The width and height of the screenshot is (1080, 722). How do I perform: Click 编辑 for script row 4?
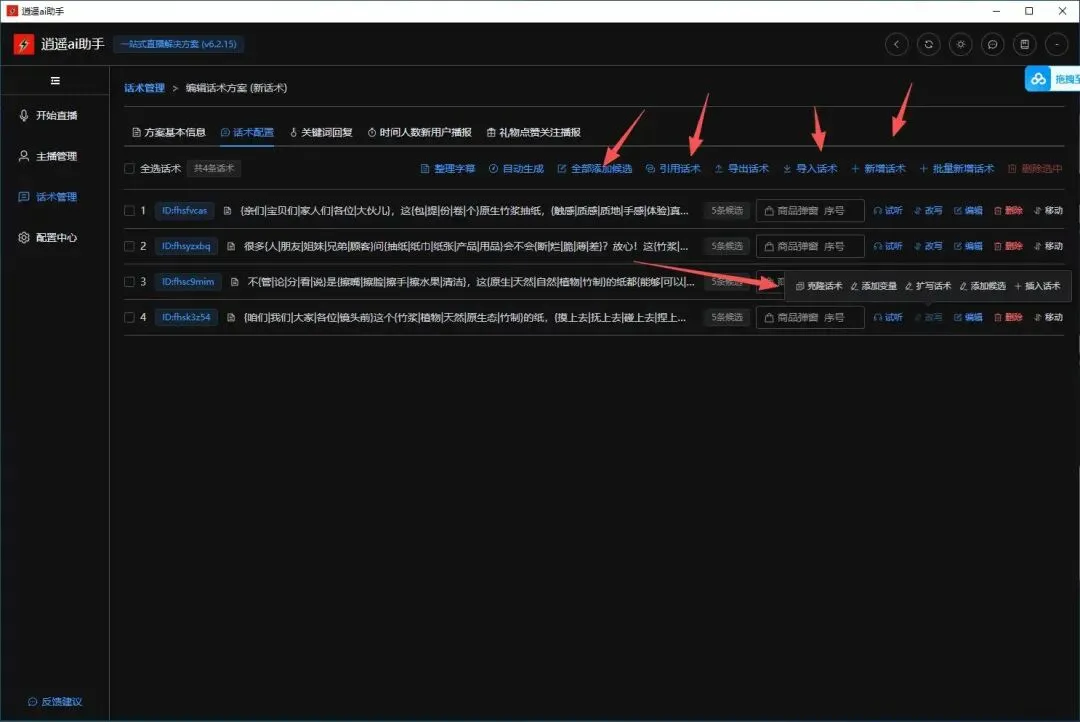coord(968,317)
